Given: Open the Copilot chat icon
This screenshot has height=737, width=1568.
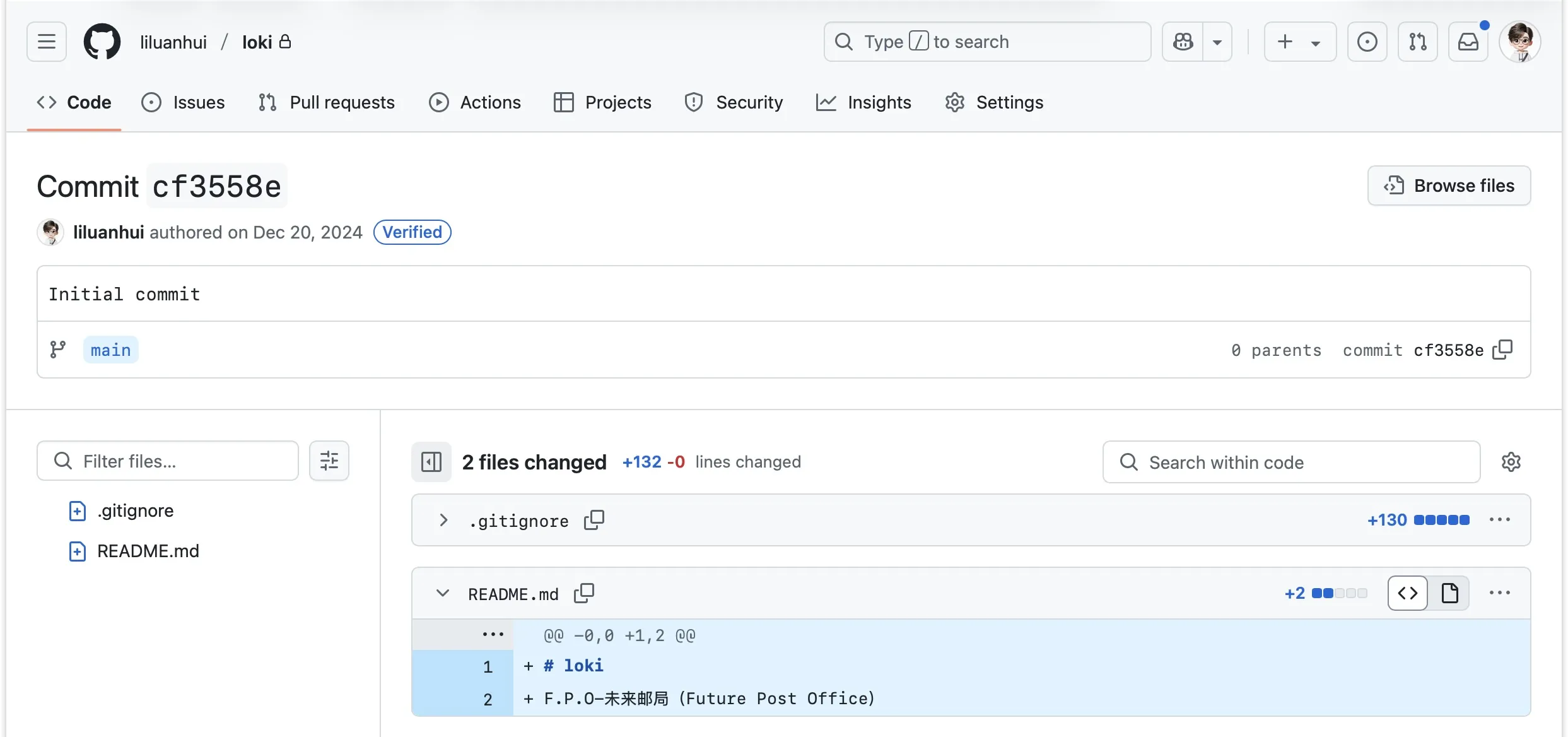Looking at the screenshot, I should pyautogui.click(x=1183, y=42).
